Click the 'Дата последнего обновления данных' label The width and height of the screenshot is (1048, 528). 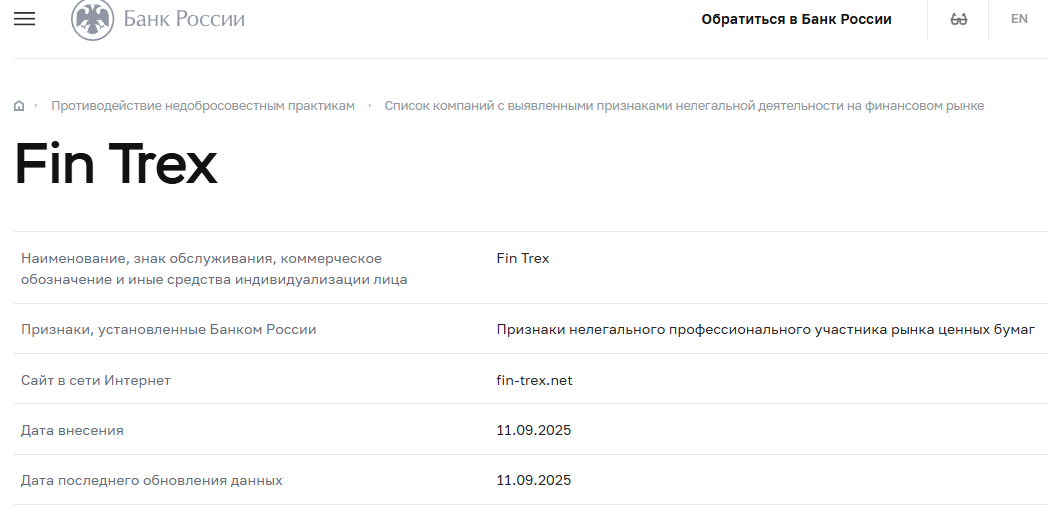coord(151,480)
